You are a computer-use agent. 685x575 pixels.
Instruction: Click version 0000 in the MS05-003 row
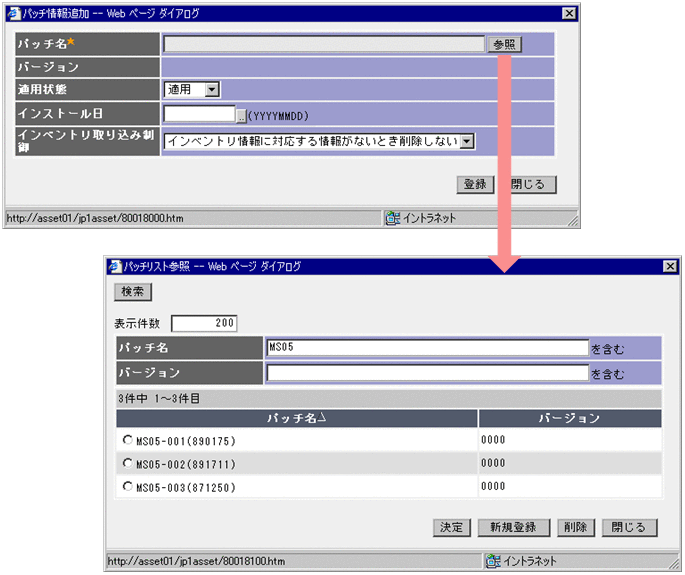click(493, 486)
